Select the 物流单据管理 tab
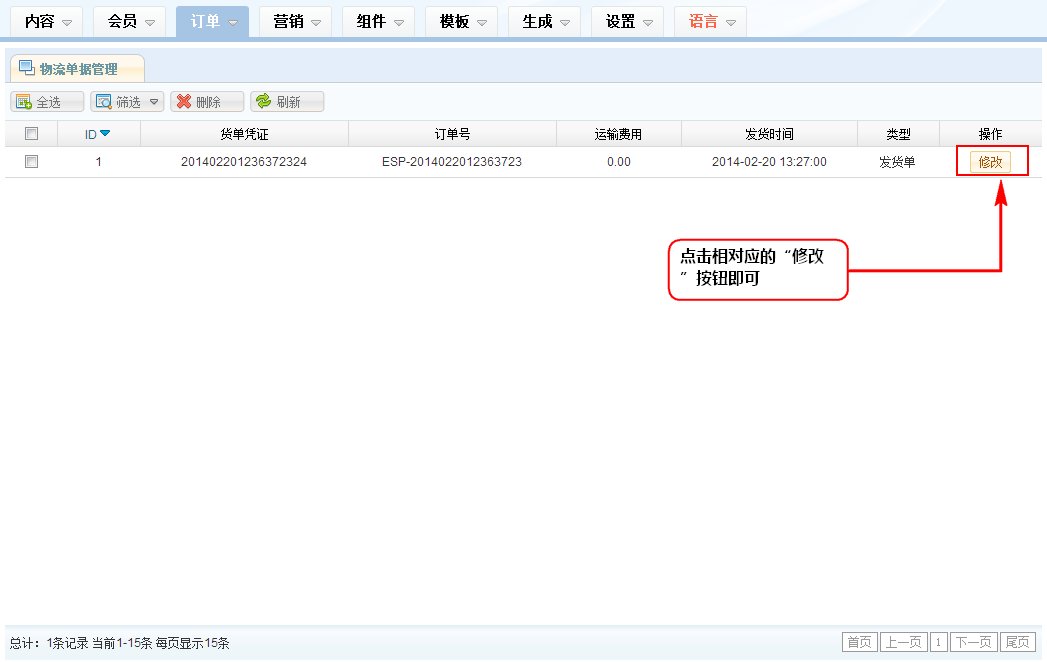 [78, 69]
